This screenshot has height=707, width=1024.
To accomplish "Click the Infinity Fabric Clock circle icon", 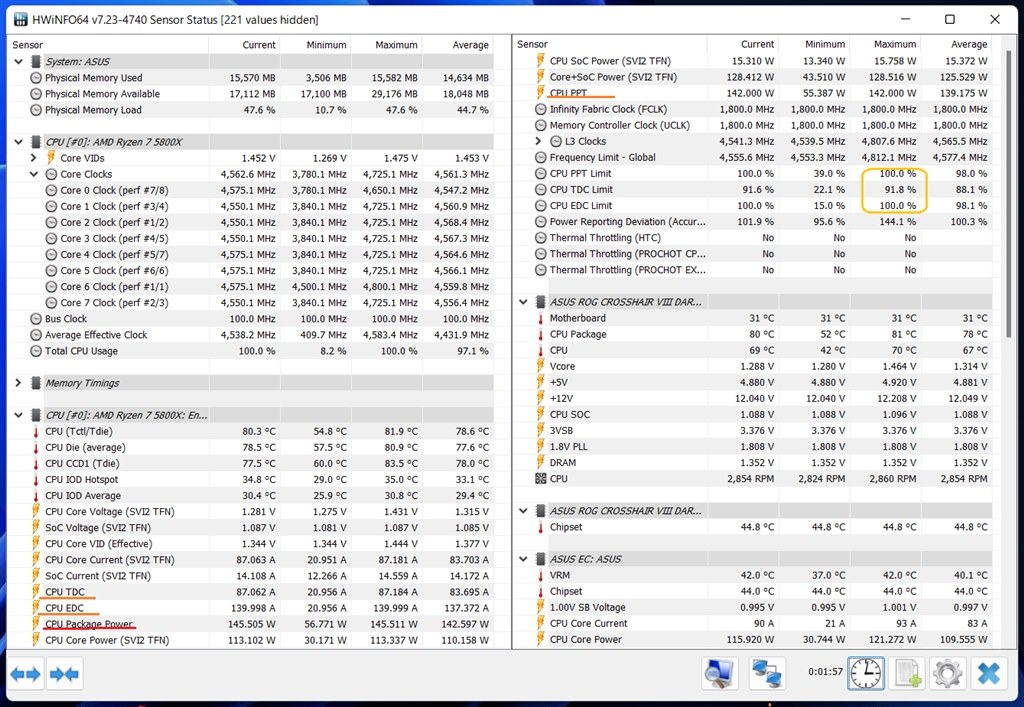I will pos(540,109).
